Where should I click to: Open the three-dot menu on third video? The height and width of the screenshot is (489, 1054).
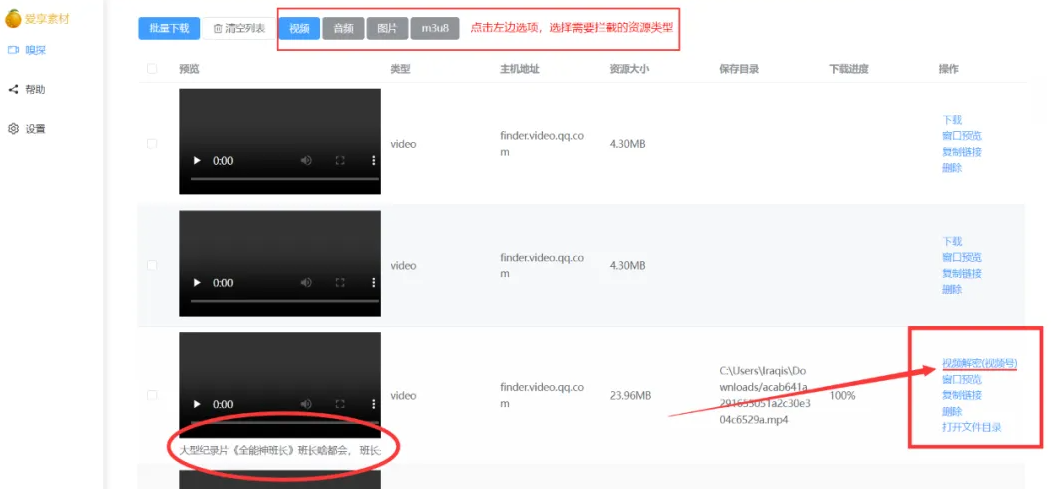374,404
